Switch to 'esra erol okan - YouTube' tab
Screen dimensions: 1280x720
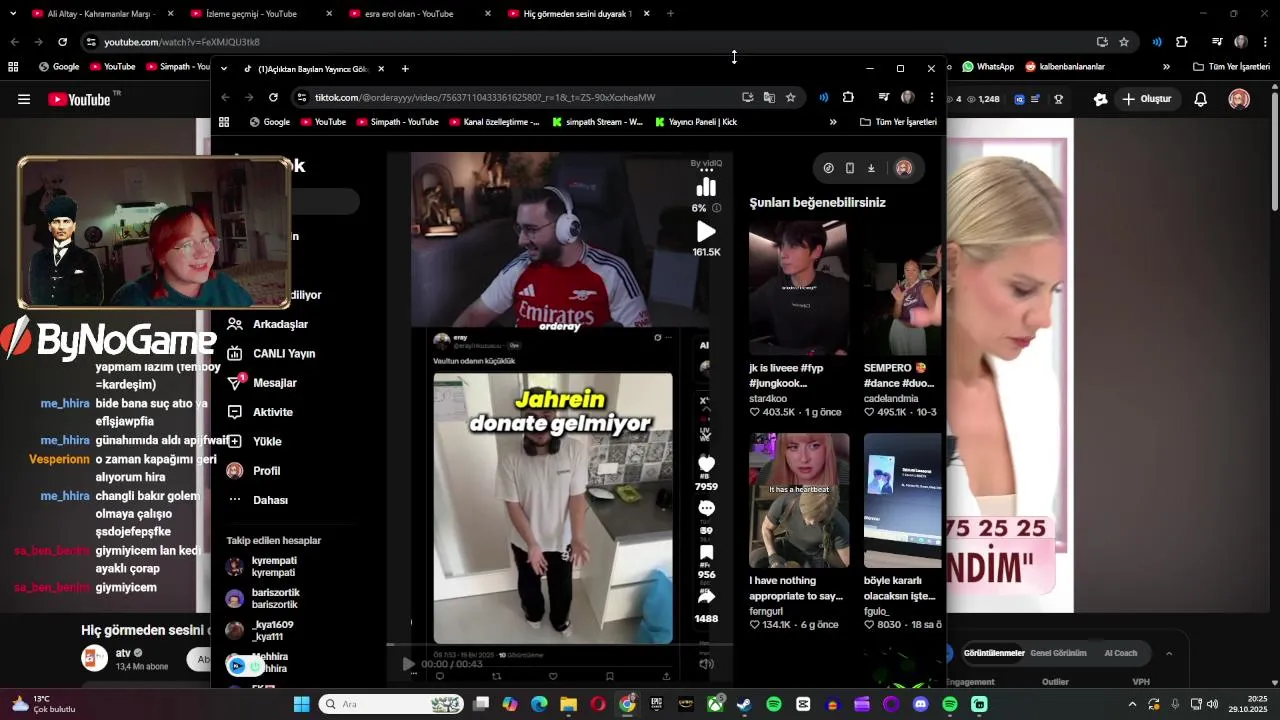(418, 14)
